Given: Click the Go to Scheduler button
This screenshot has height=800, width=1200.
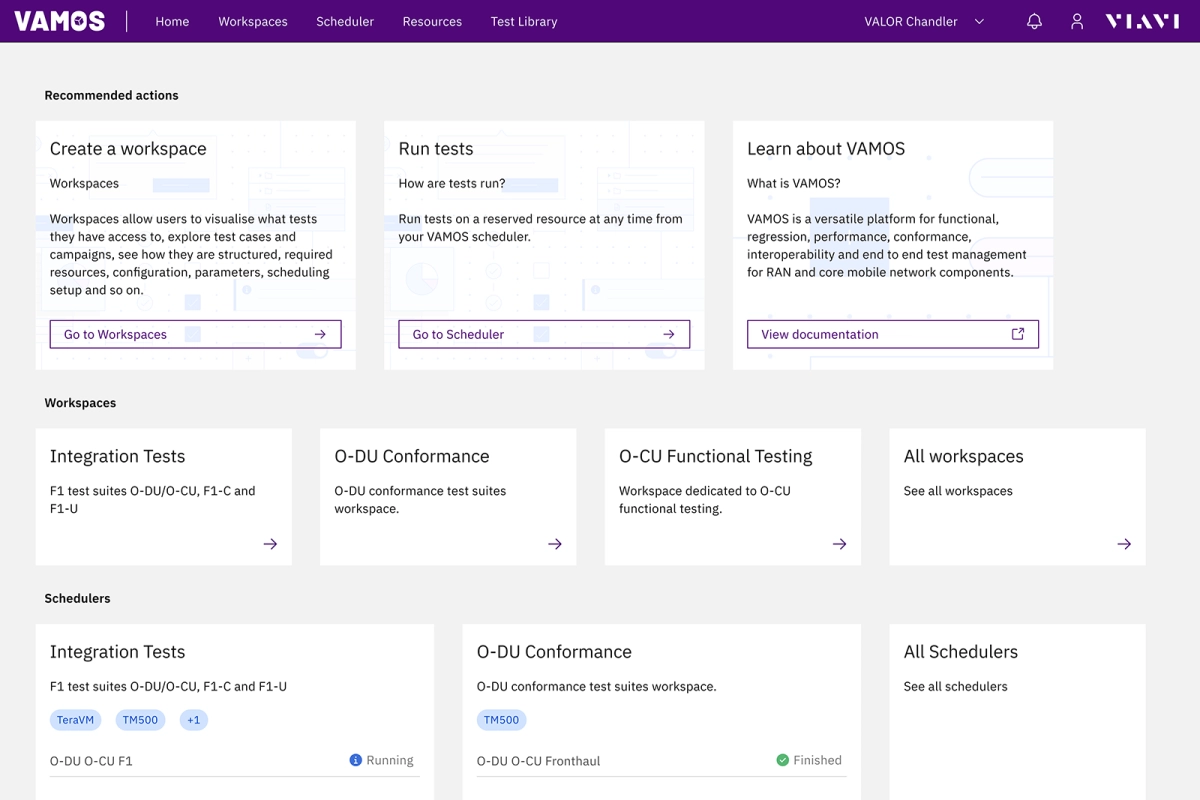Looking at the screenshot, I should pos(544,334).
